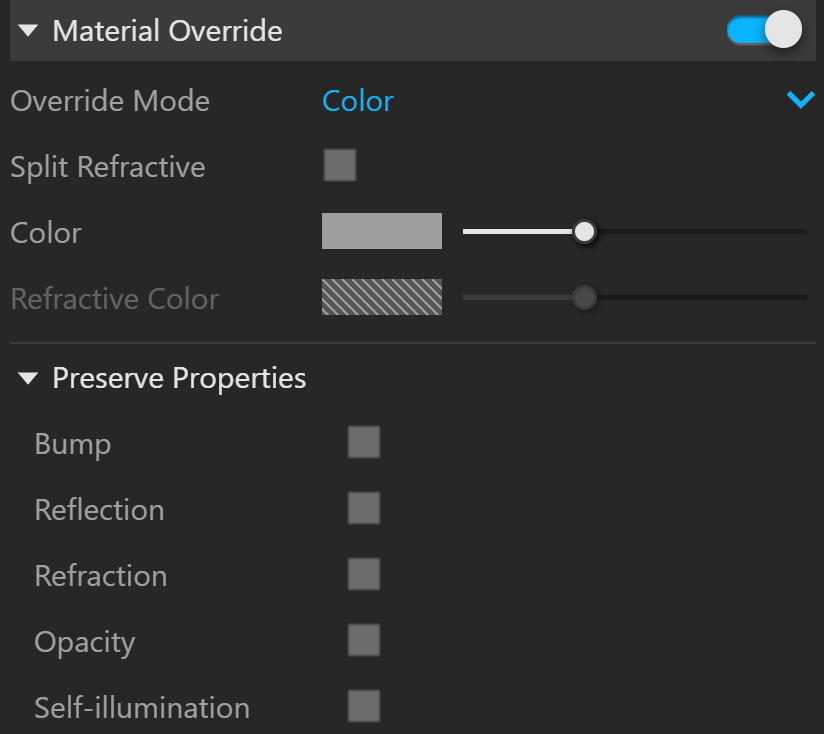Select the Color override mode value
The width and height of the screenshot is (824, 734).
pyautogui.click(x=357, y=101)
